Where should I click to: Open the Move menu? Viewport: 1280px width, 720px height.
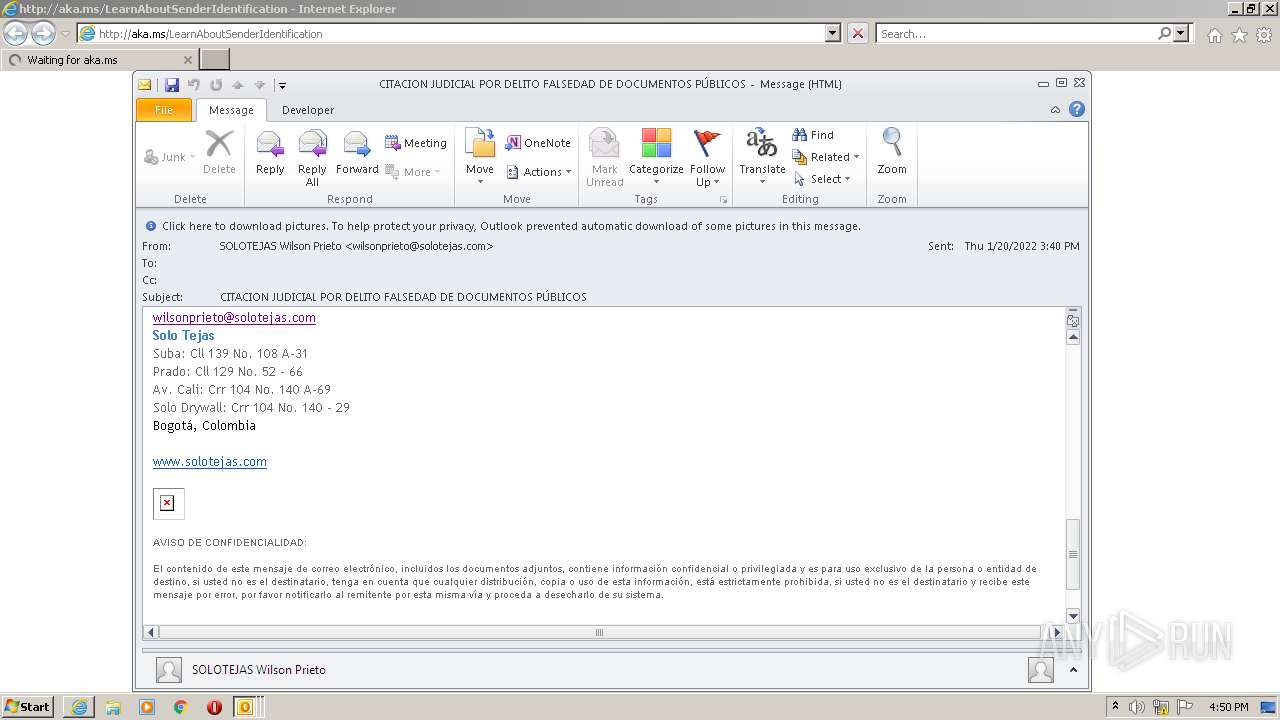[x=480, y=158]
